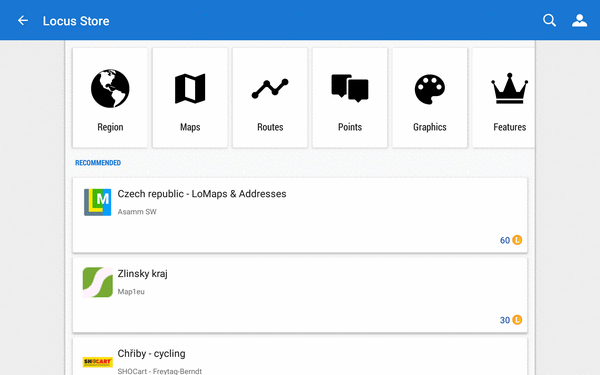Open the Features category crown icon
Image resolution: width=600 pixels, height=375 pixels.
510,88
